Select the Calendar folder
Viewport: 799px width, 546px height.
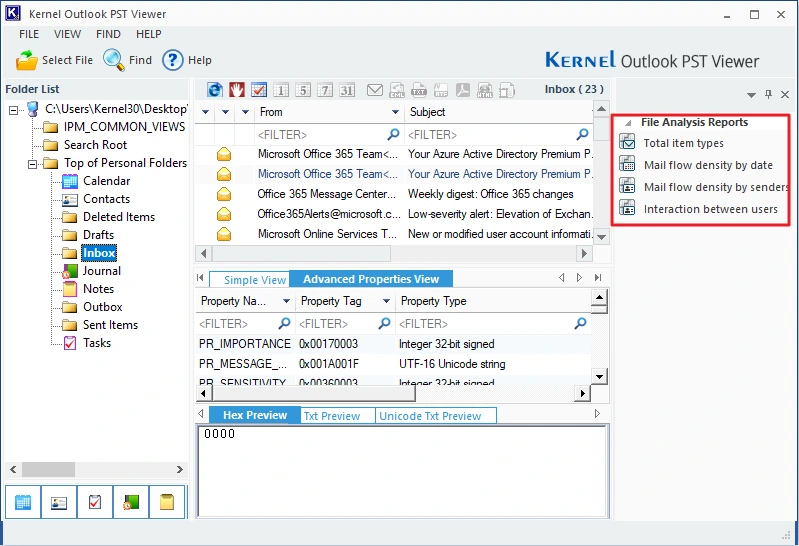(106, 181)
